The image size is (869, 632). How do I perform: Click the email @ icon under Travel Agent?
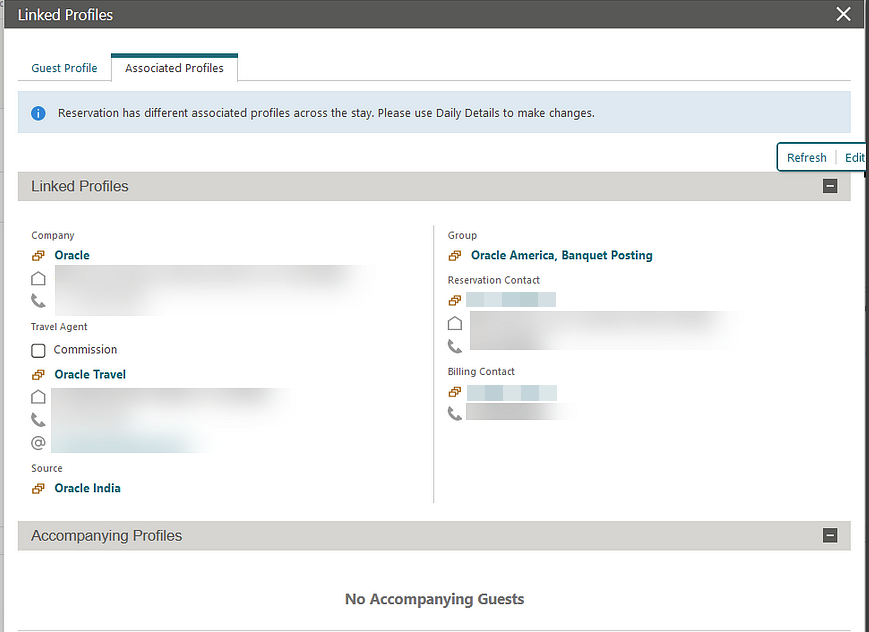click(x=38, y=442)
